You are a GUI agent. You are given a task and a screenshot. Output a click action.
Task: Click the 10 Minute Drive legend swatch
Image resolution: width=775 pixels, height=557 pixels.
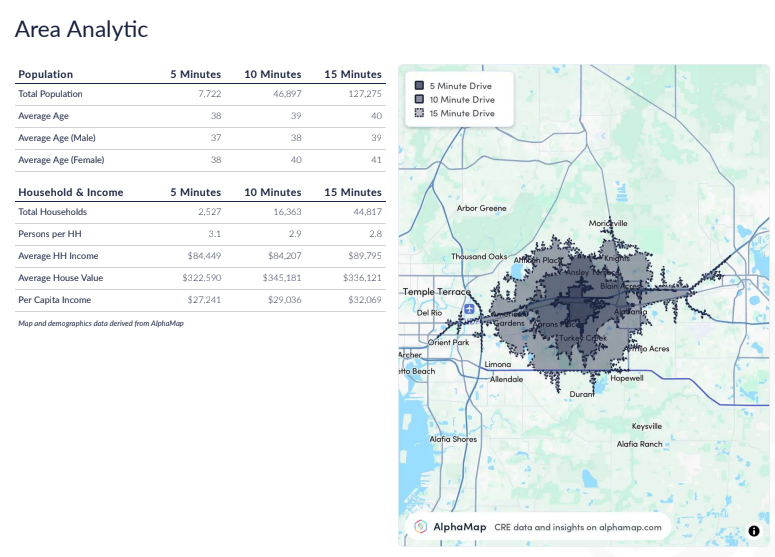coord(419,100)
